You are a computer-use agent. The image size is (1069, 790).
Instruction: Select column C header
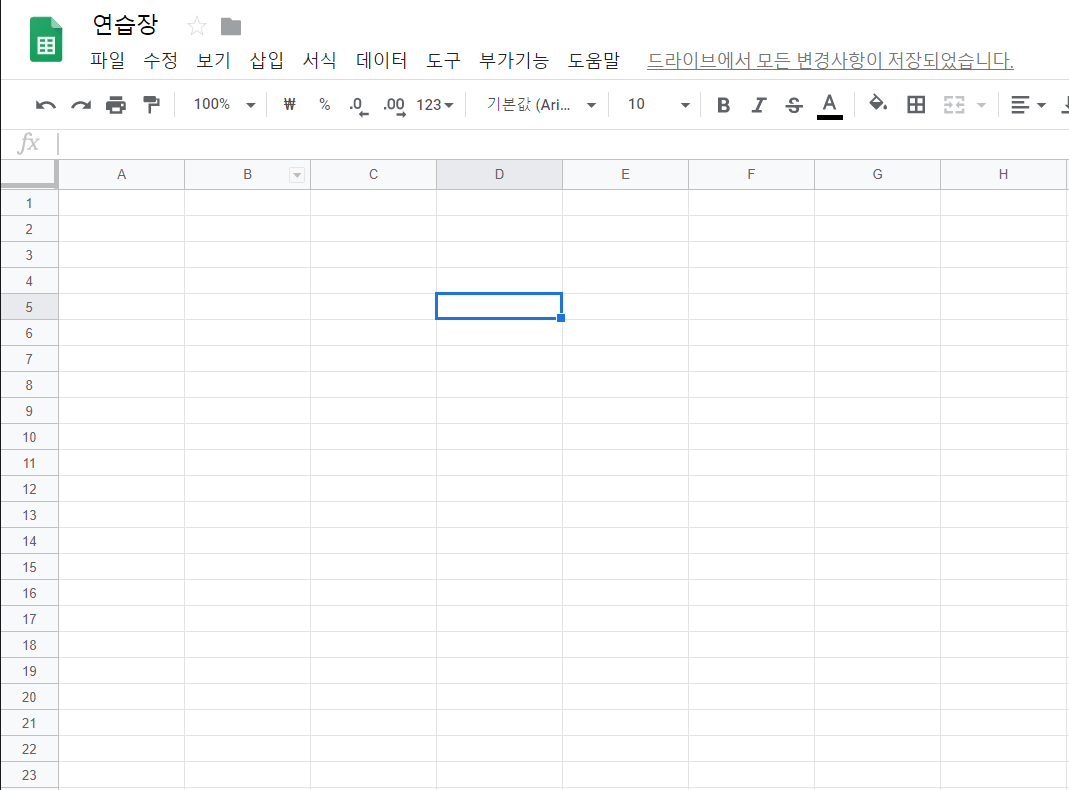coord(374,174)
